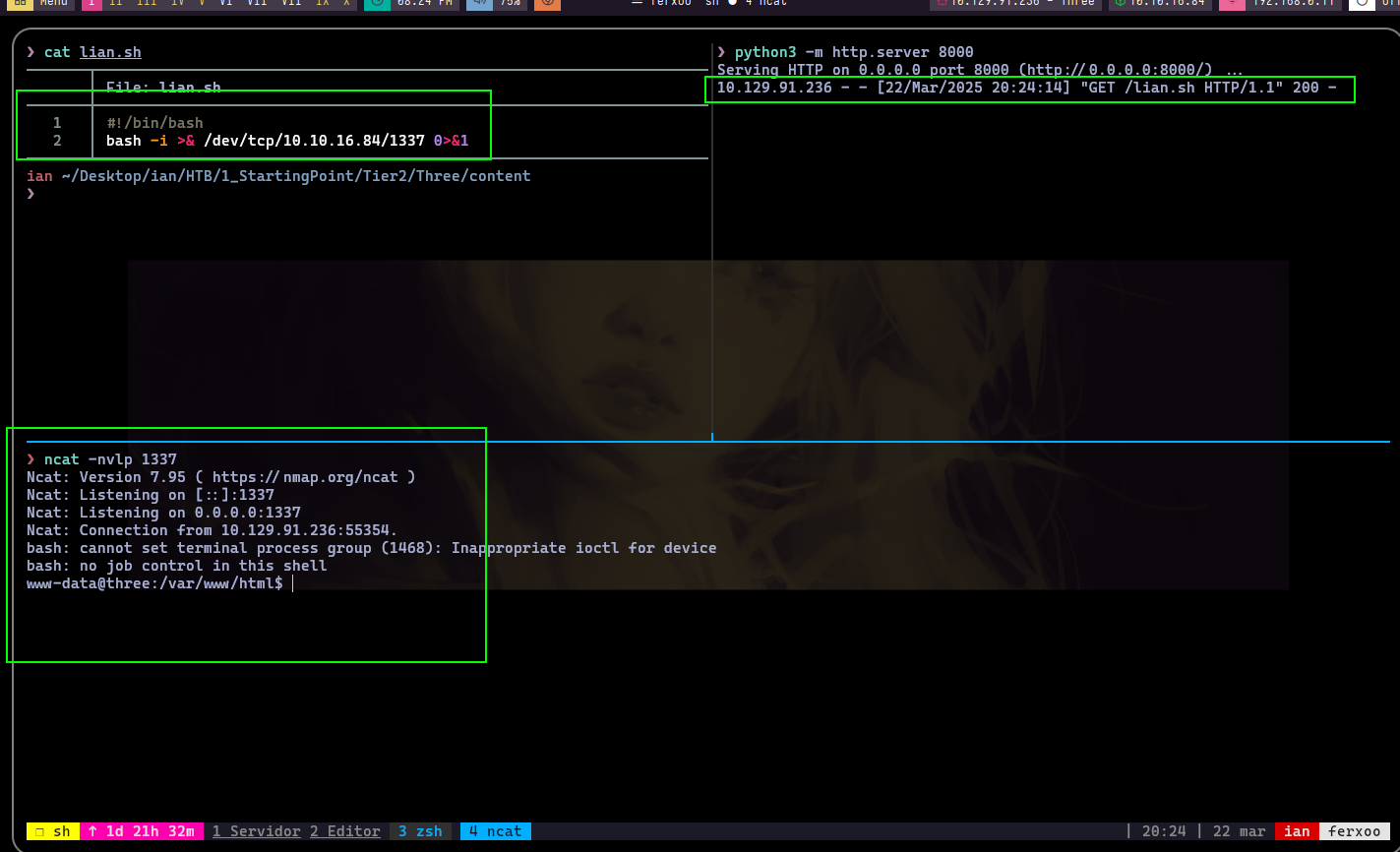Click the GET /lian.sh HTTP/1.1 log entry
1400x852 pixels.
[1181, 88]
